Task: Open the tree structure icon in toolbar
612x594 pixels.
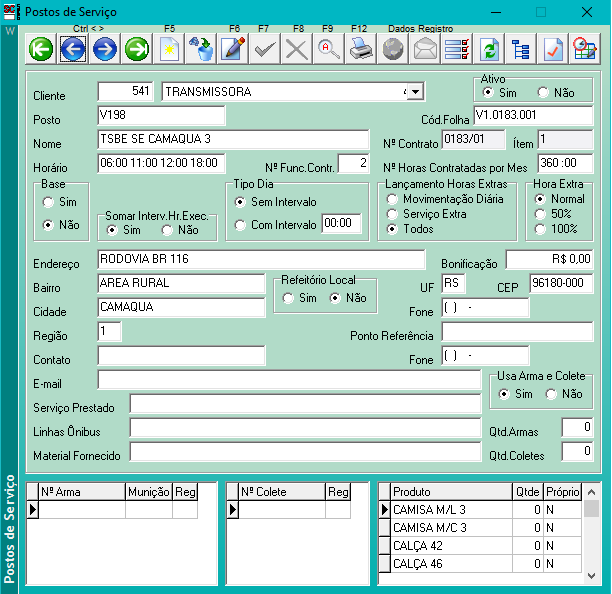Action: [520, 49]
